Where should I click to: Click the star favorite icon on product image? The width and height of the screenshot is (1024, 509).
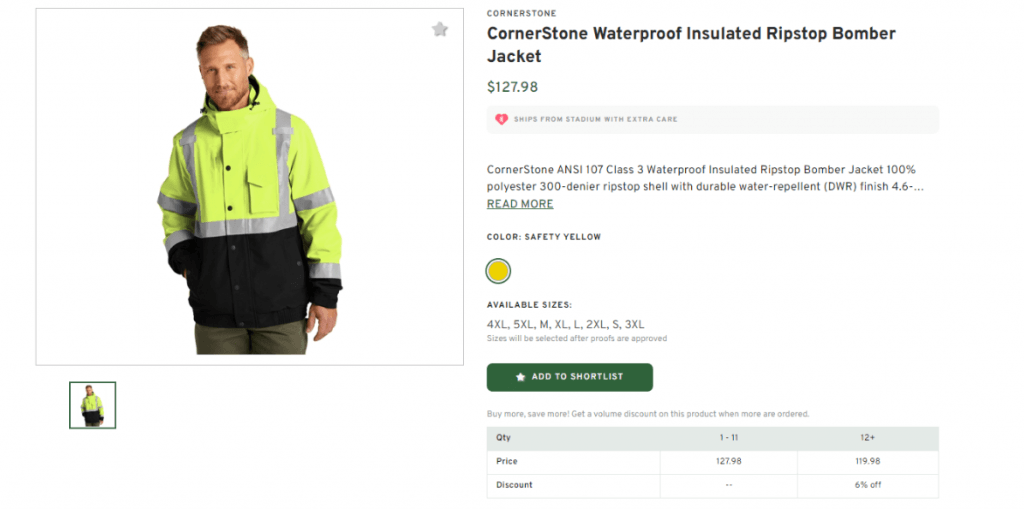(440, 29)
